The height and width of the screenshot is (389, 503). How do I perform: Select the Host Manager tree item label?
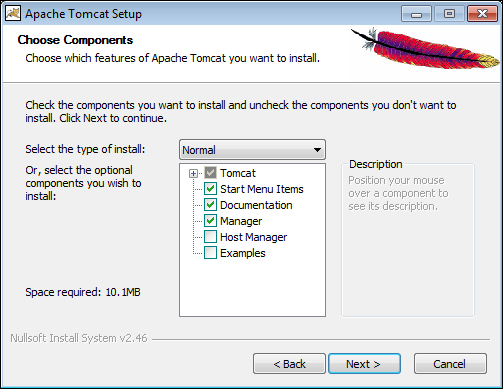(253, 237)
